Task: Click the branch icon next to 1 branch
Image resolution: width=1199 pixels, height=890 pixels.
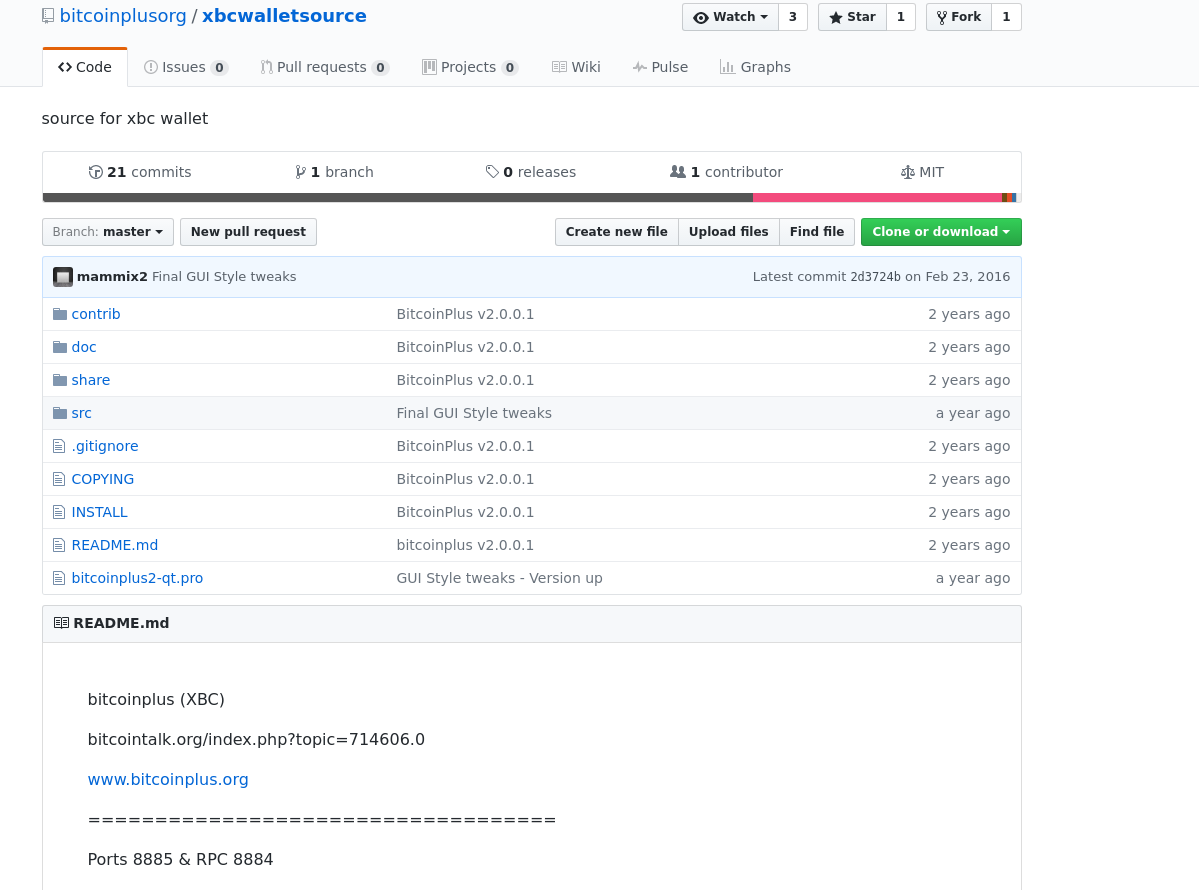Action: 301,172
